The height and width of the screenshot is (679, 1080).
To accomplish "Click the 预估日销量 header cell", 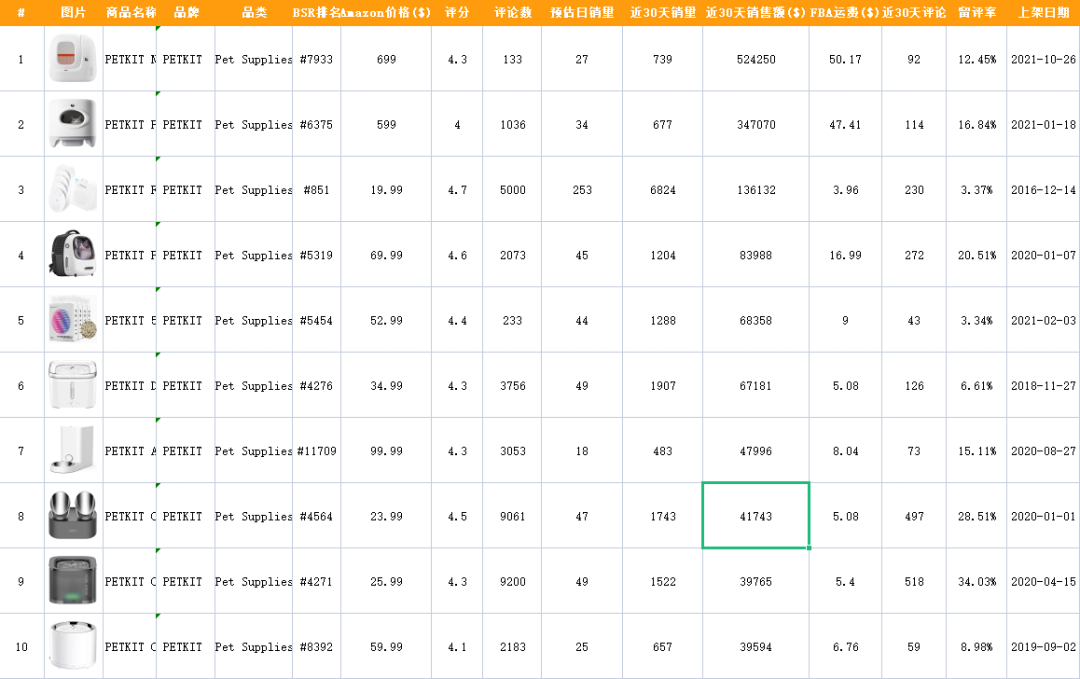I will (x=582, y=12).
